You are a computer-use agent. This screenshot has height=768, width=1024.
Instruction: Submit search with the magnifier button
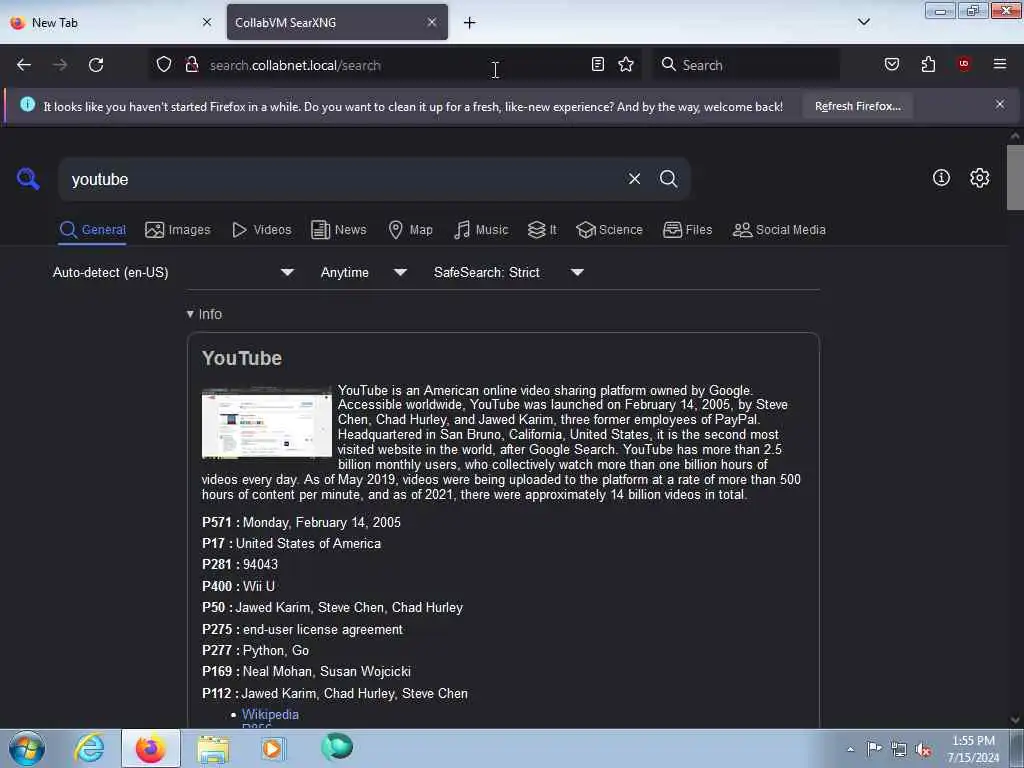pyautogui.click(x=668, y=178)
